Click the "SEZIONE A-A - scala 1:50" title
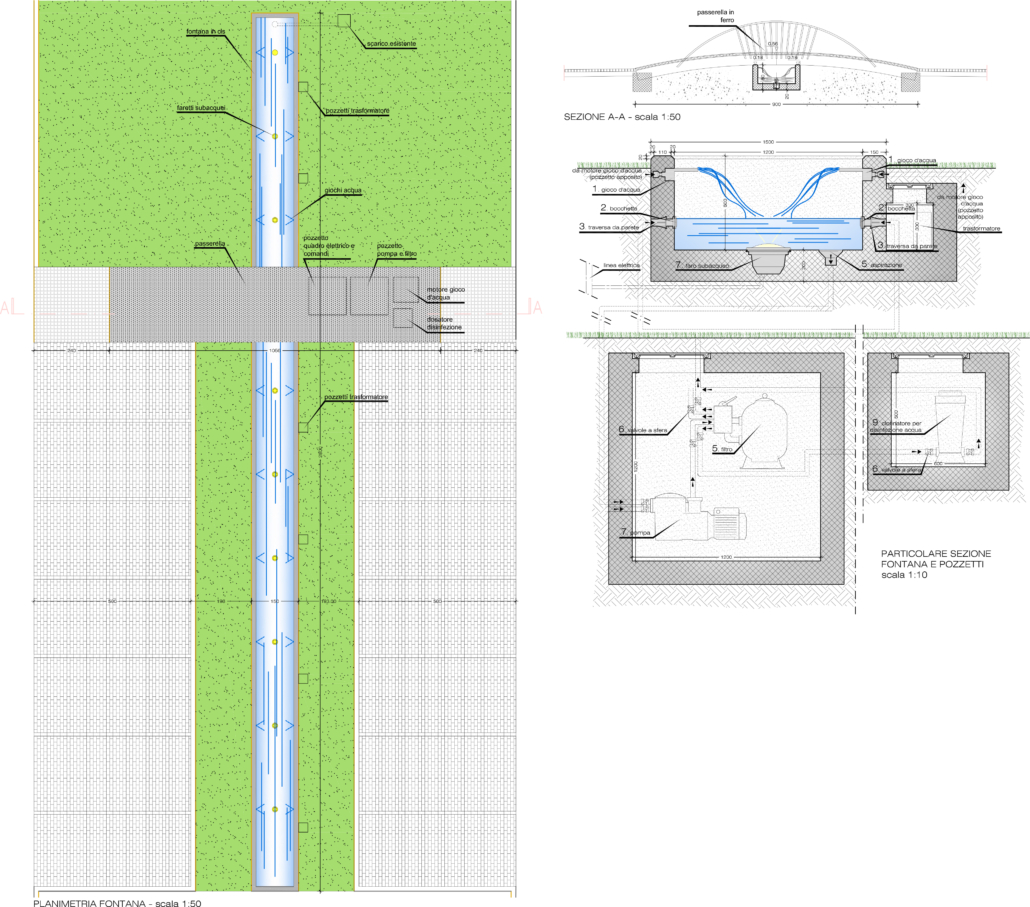This screenshot has width=1030, height=907. (622, 117)
